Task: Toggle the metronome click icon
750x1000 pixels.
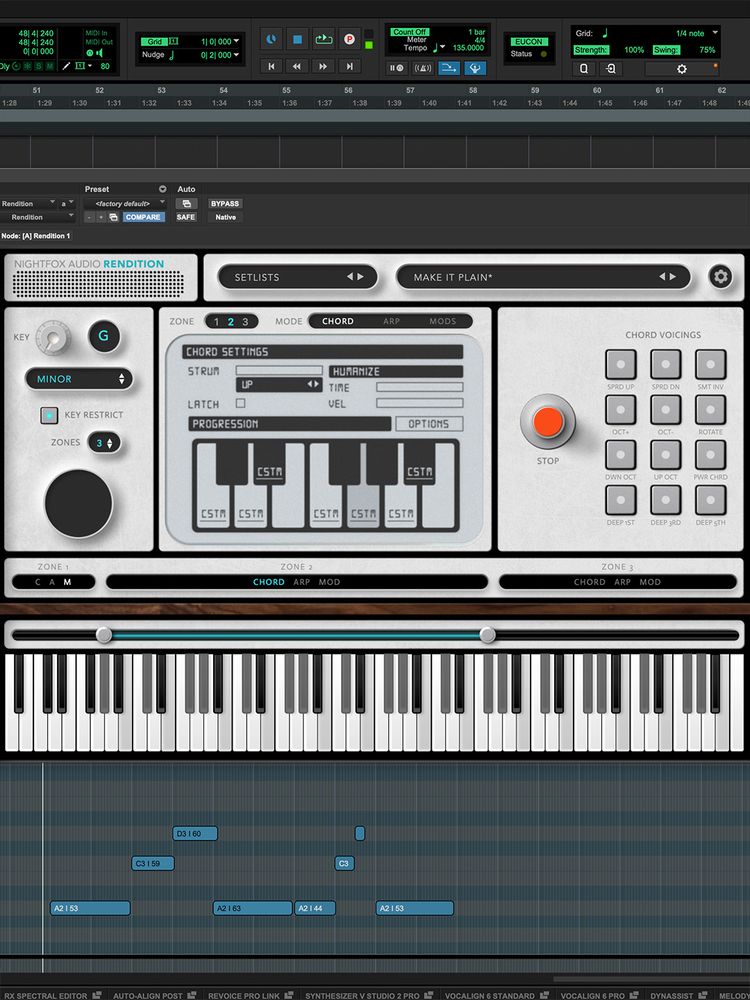Action: pyautogui.click(x=422, y=68)
